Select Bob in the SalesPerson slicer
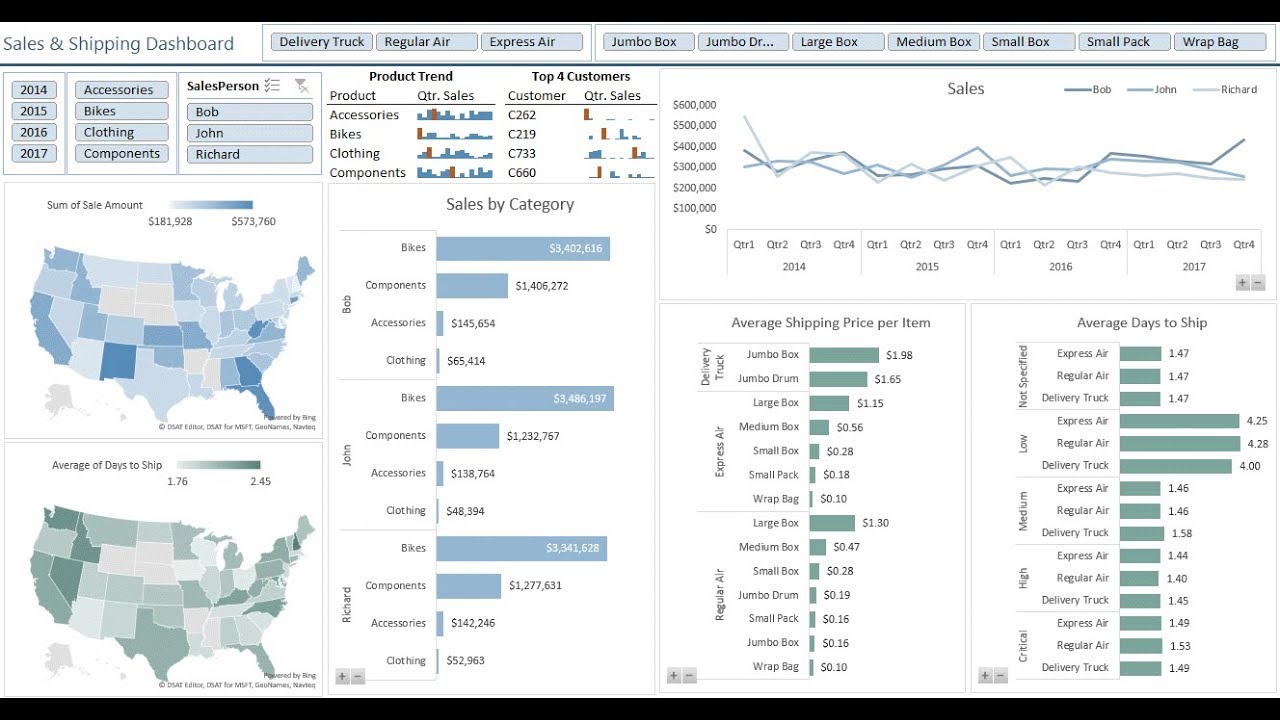The width and height of the screenshot is (1280, 720). pyautogui.click(x=249, y=111)
